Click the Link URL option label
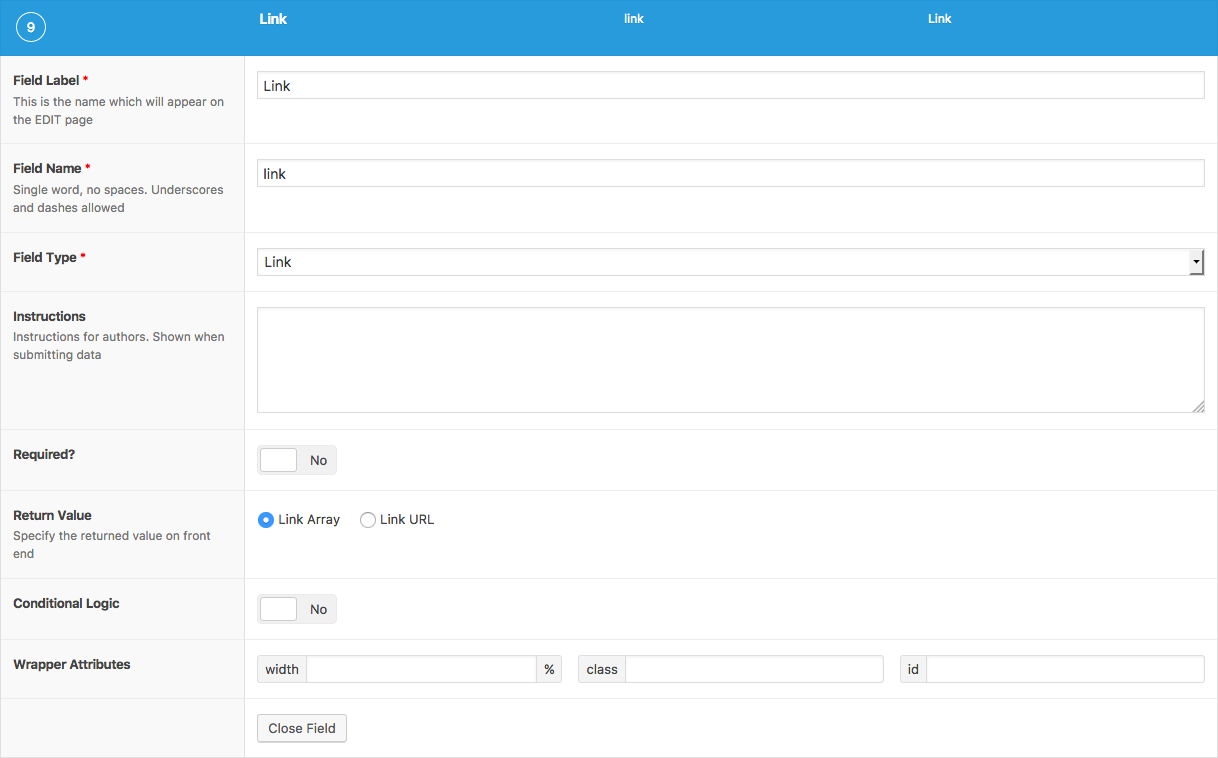The image size is (1218, 758). click(x=407, y=520)
